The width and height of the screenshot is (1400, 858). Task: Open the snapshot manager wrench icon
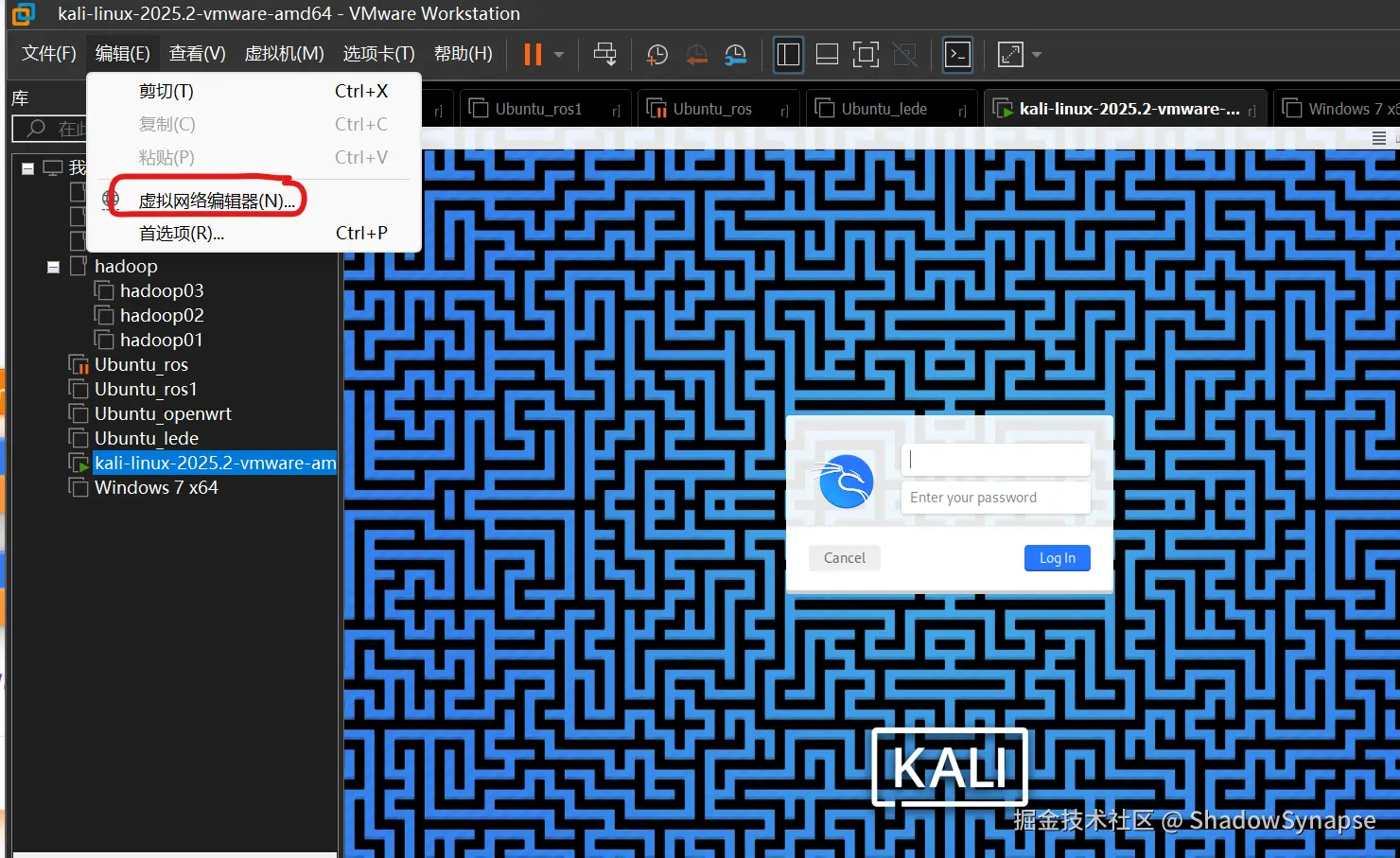pyautogui.click(x=735, y=55)
